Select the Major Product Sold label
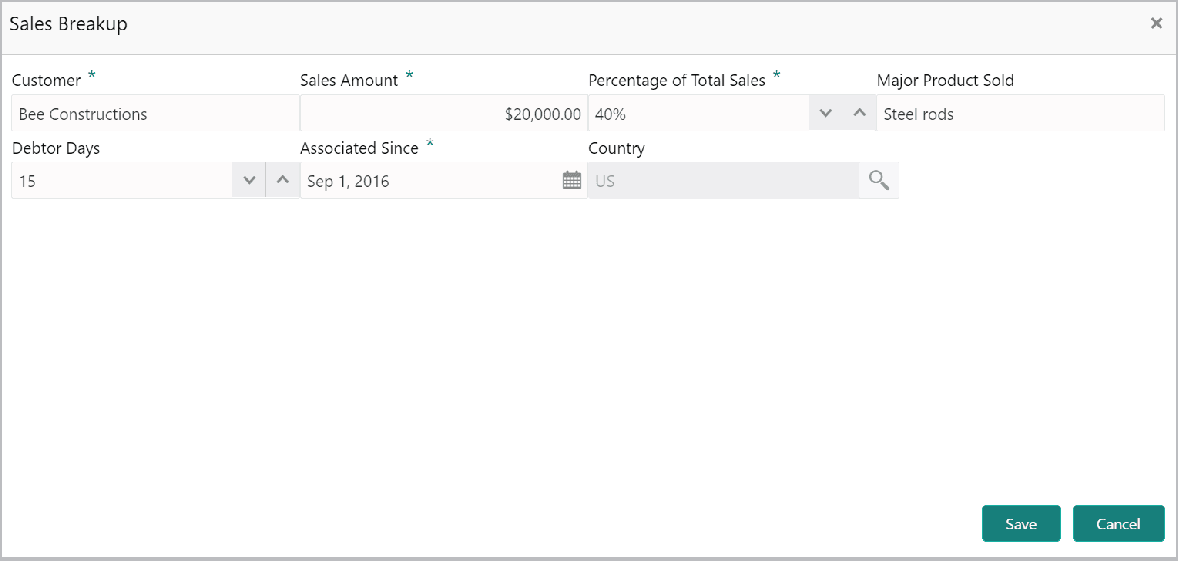 (945, 81)
